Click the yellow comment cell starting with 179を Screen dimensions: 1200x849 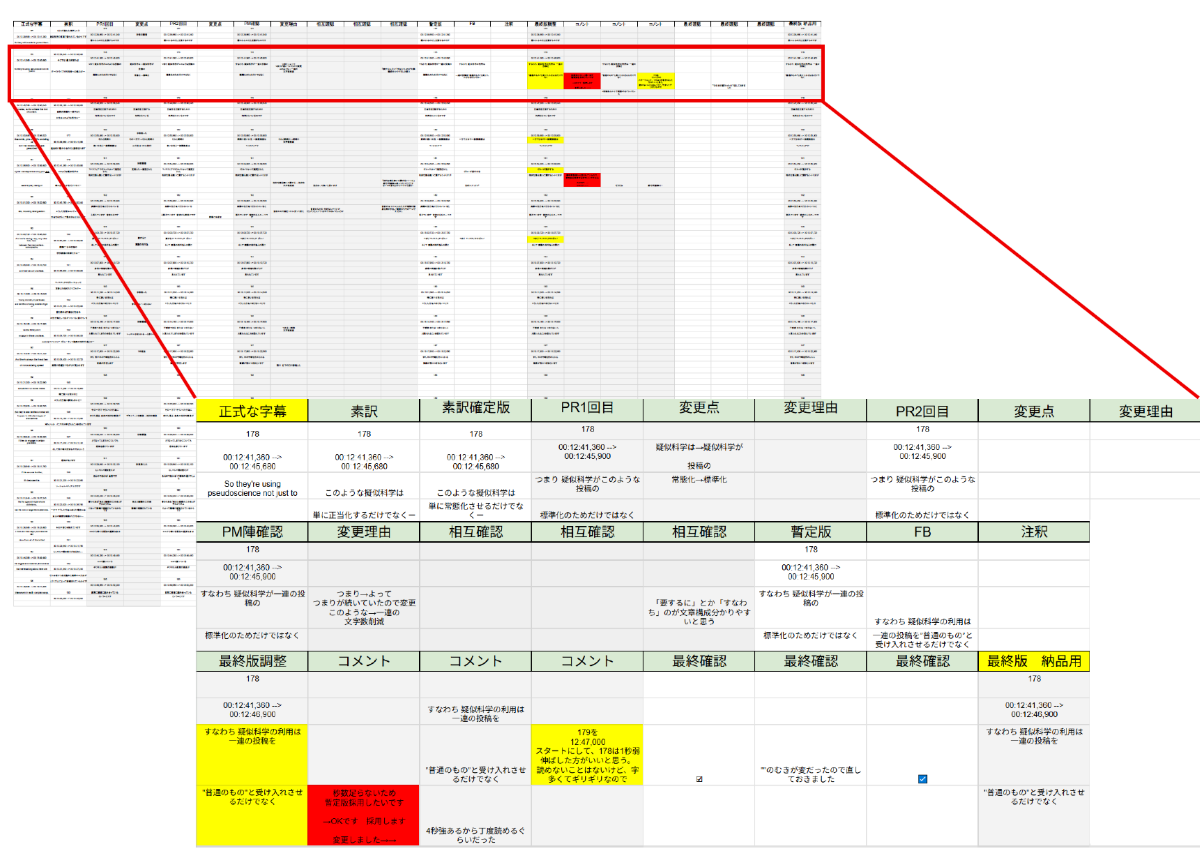tap(587, 754)
